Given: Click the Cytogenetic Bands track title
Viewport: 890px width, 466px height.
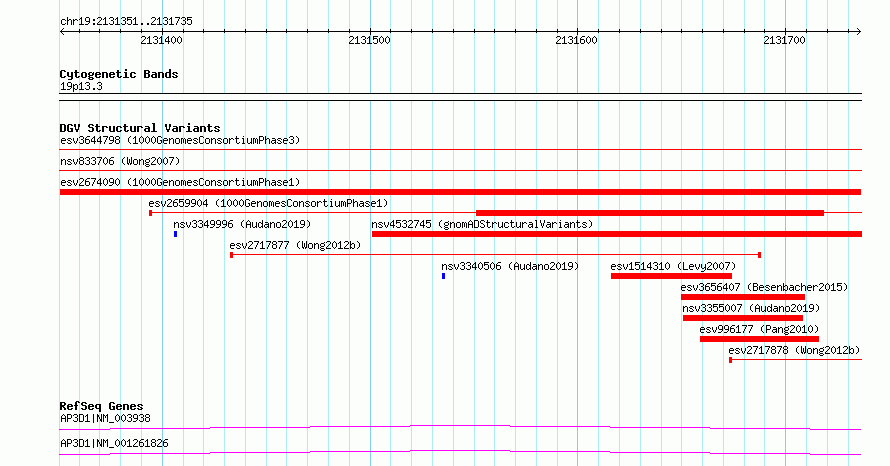Looking at the screenshot, I should coord(119,74).
